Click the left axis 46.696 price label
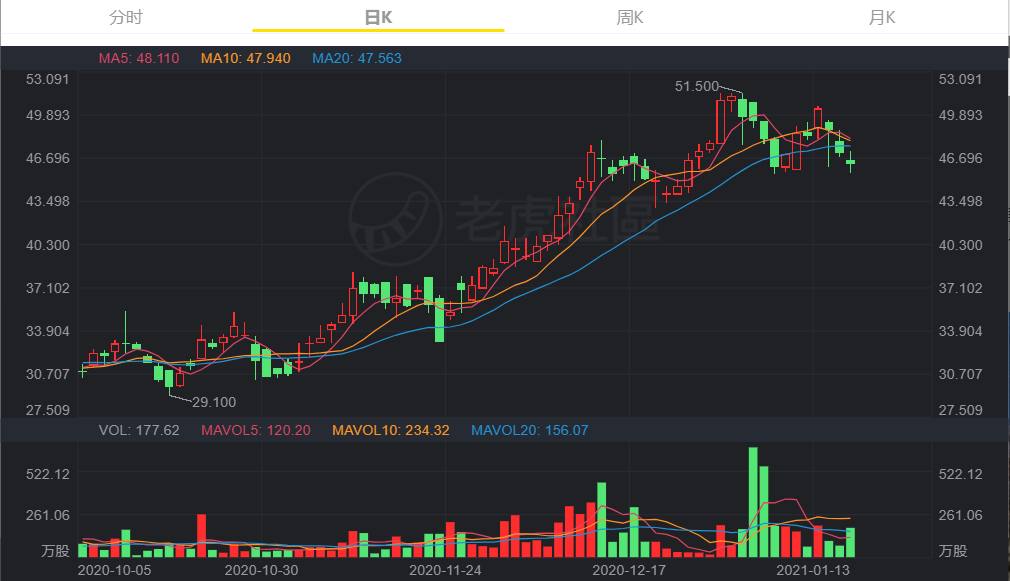Image resolution: width=1010 pixels, height=581 pixels. [x=48, y=158]
